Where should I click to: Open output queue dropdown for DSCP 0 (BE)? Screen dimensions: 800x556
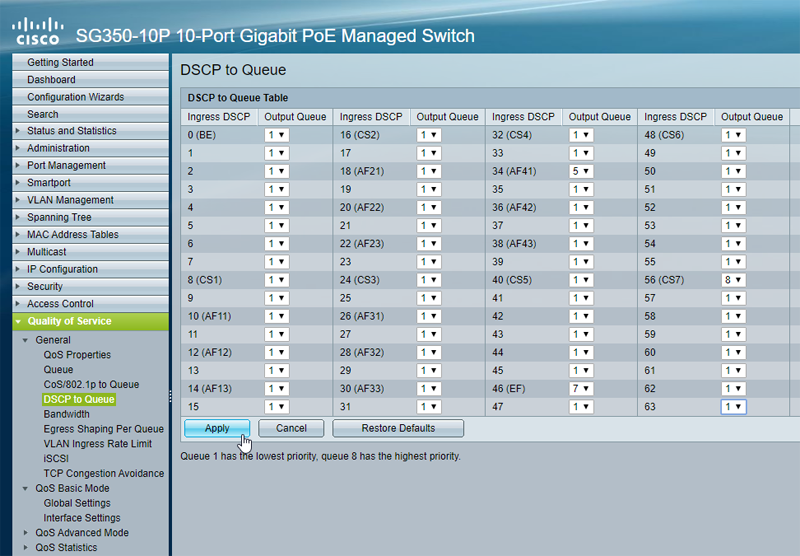coord(277,135)
